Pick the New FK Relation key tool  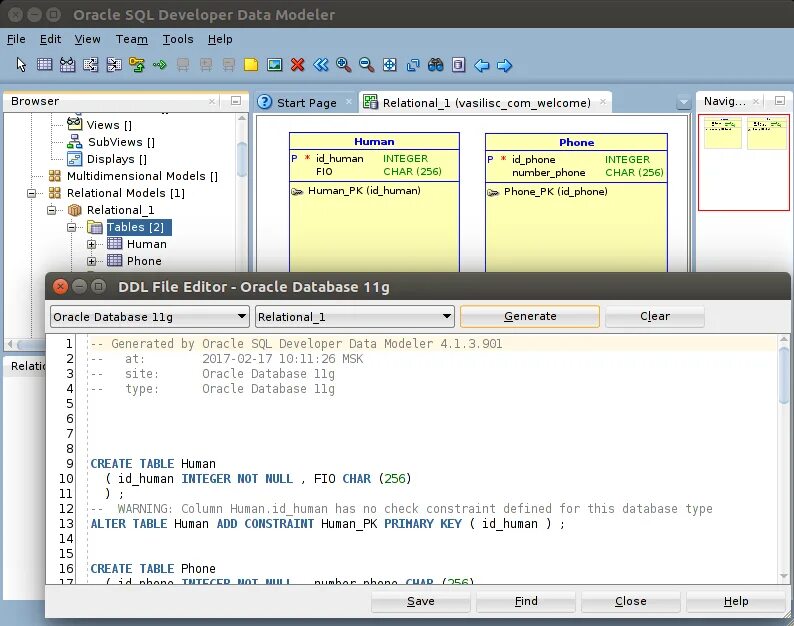click(x=137, y=65)
